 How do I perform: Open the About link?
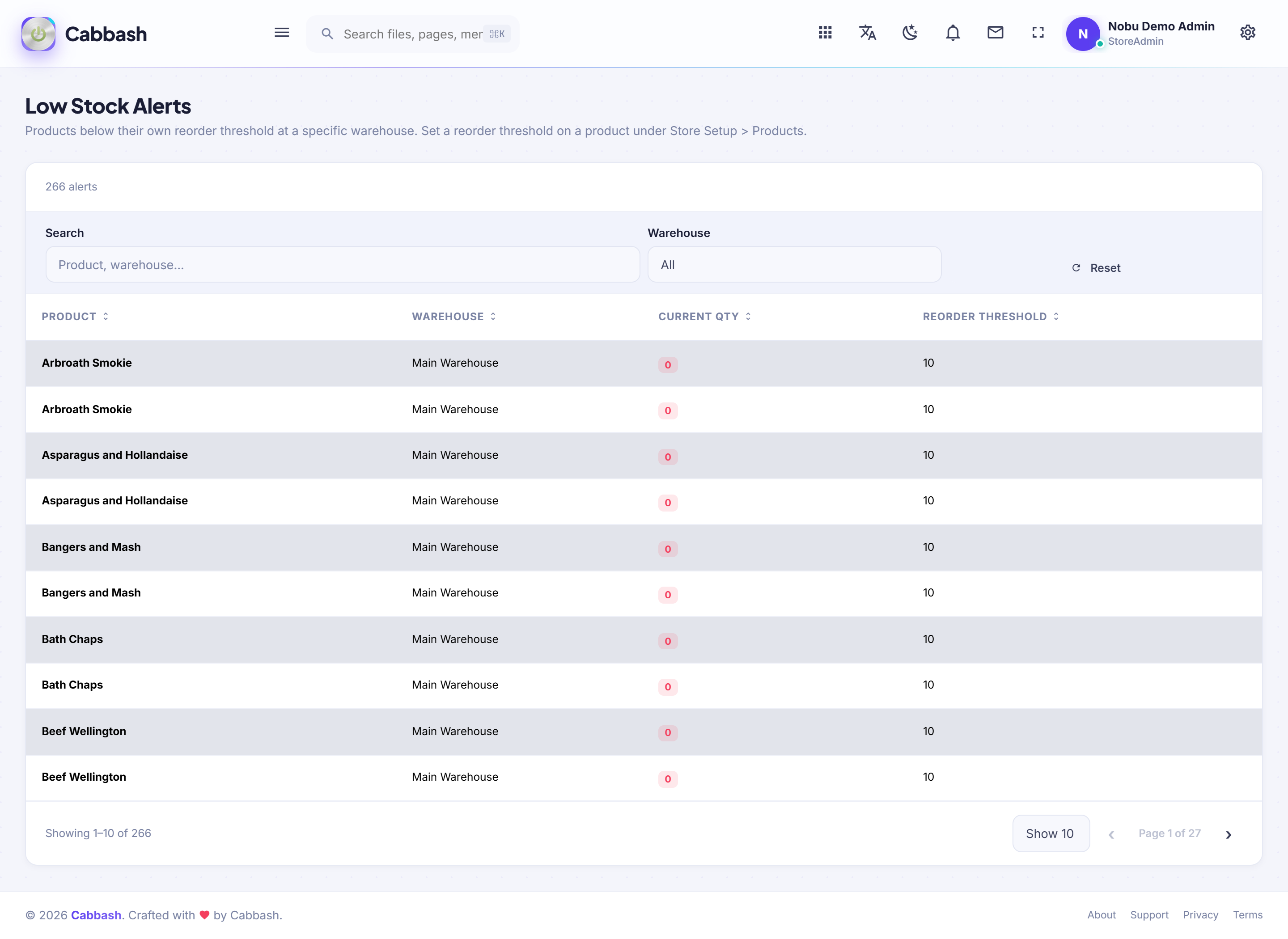pyautogui.click(x=1102, y=915)
